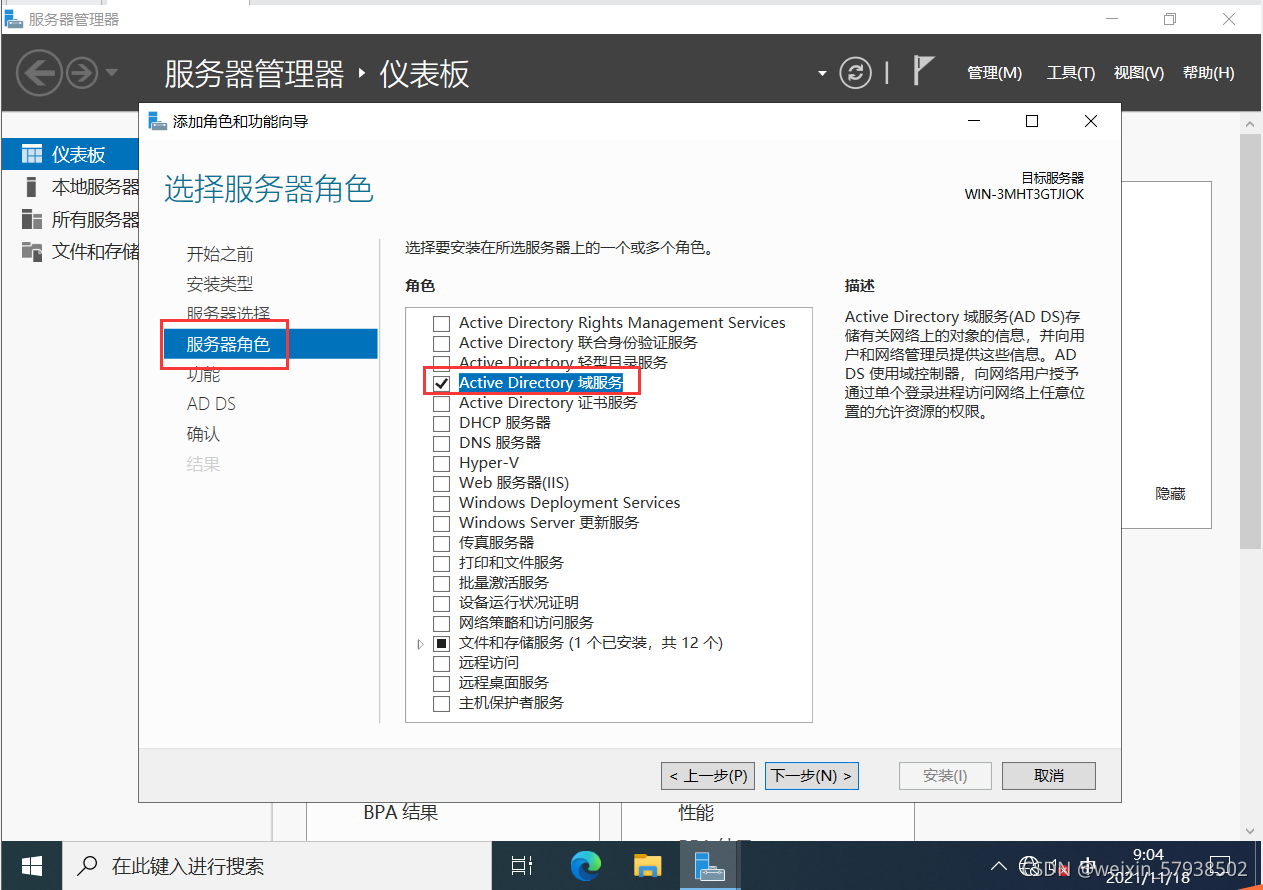Open the 帮助(H) menu
This screenshot has height=890, width=1263.
(1208, 73)
